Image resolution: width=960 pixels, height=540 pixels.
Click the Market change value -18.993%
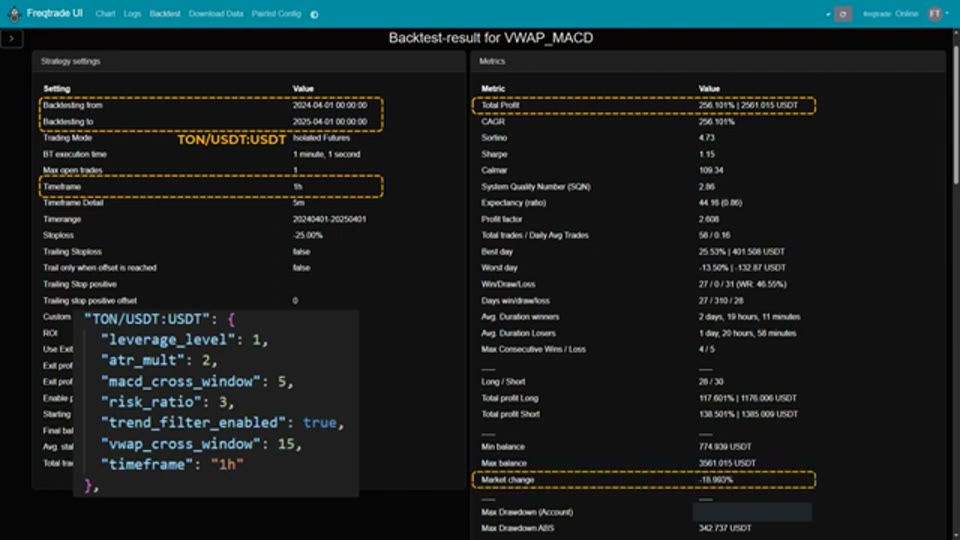point(716,480)
